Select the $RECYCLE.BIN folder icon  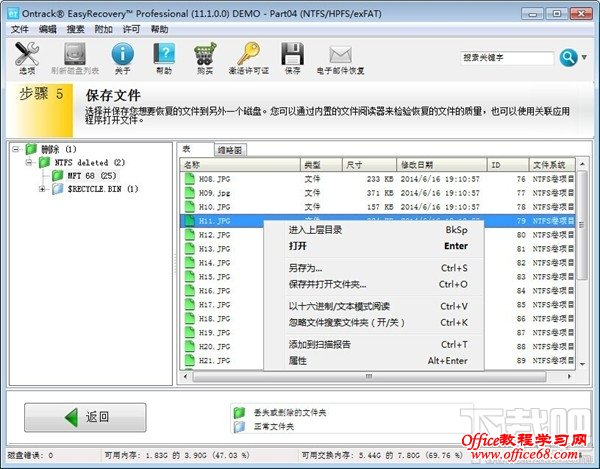[x=58, y=189]
